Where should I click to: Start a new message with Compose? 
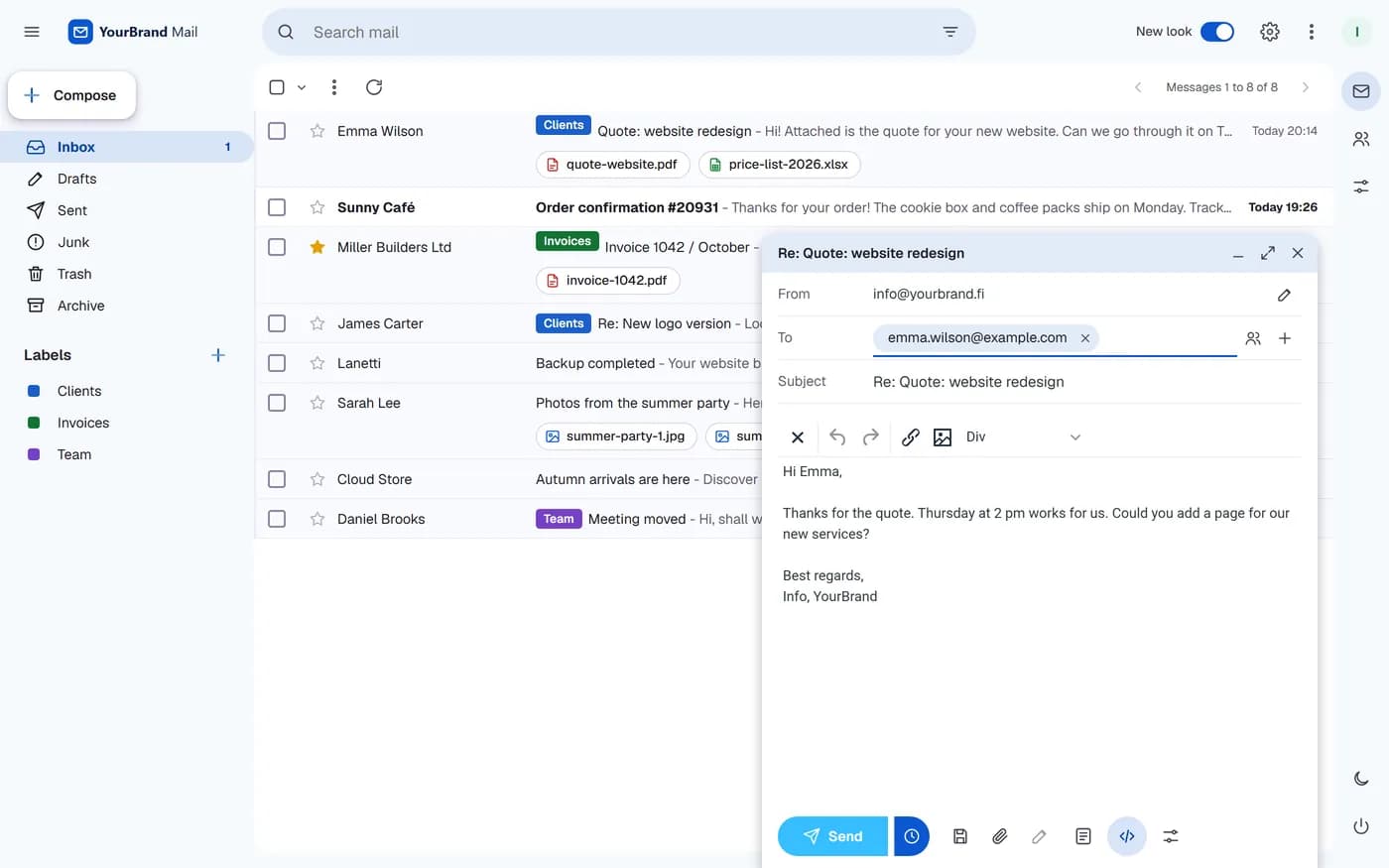click(71, 95)
